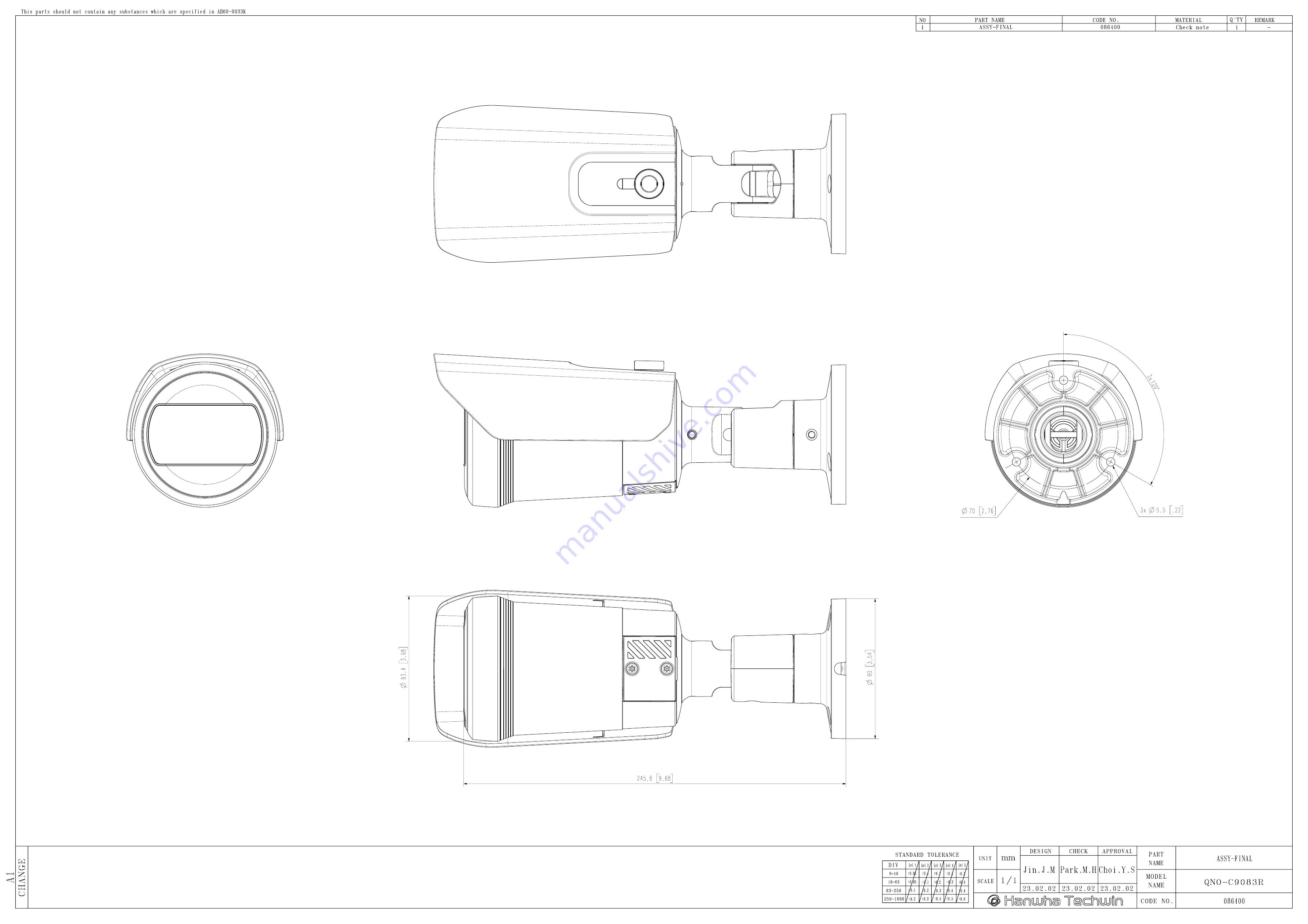Click the Ø 90 [3.54] dimension label
The width and height of the screenshot is (1308, 924).
869,667
